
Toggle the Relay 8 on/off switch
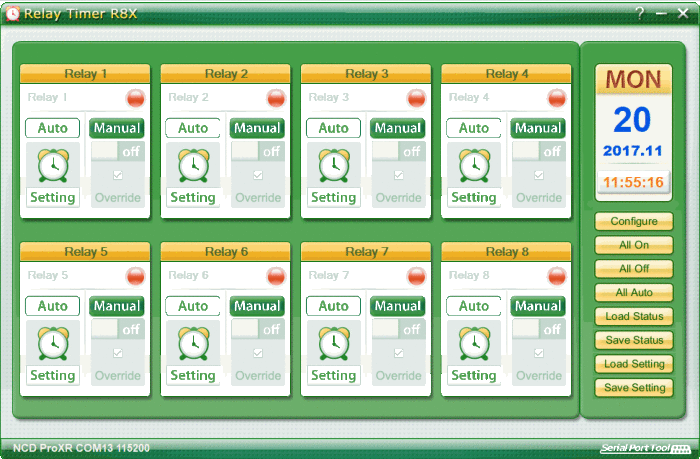[x=539, y=330]
